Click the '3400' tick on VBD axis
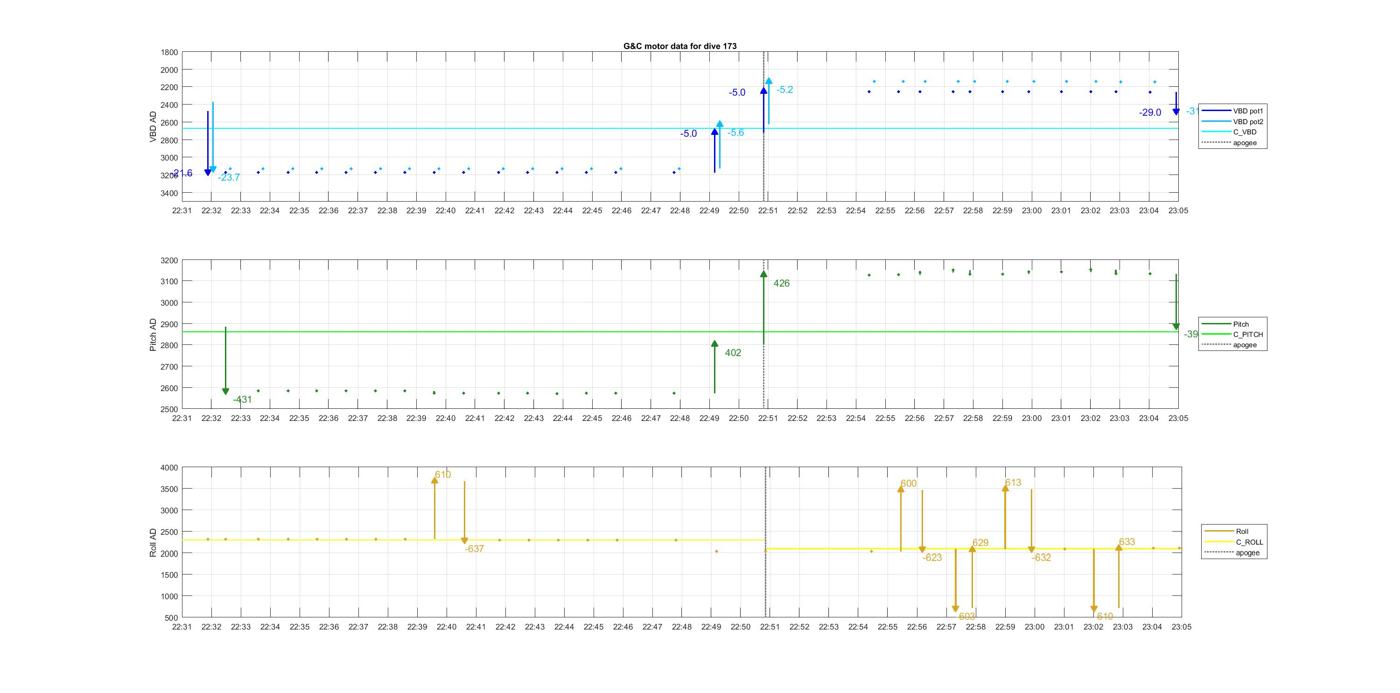Image resolution: width=1400 pixels, height=693 pixels. 169,193
